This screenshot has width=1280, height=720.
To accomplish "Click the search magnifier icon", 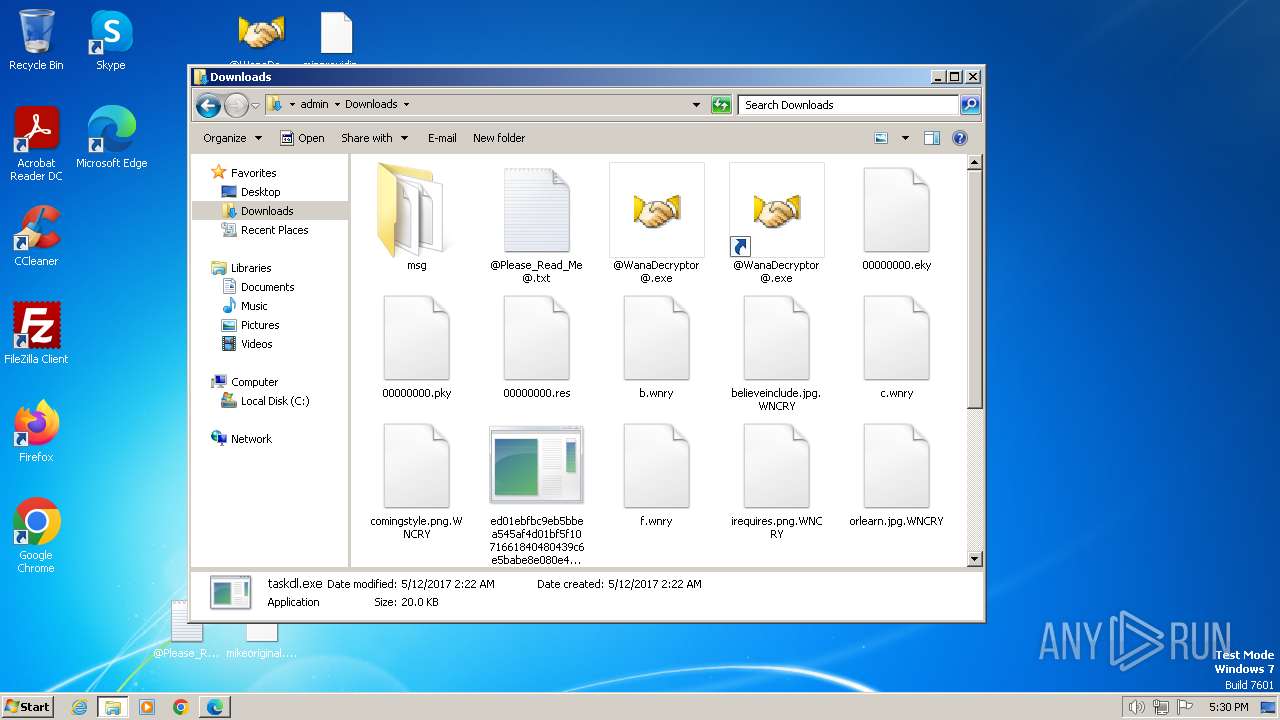I will [x=969, y=104].
